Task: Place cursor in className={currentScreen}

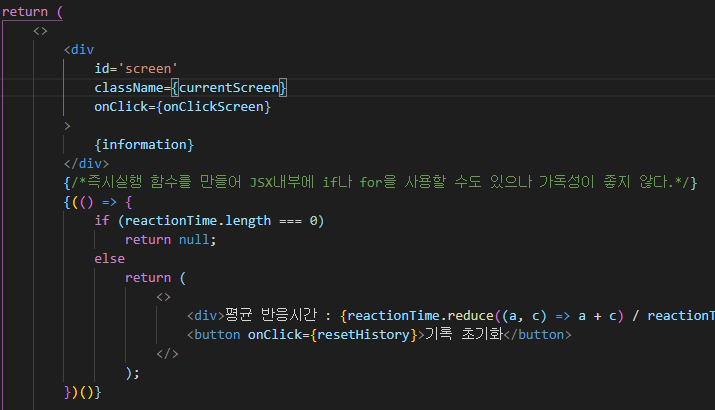Action: pos(191,88)
